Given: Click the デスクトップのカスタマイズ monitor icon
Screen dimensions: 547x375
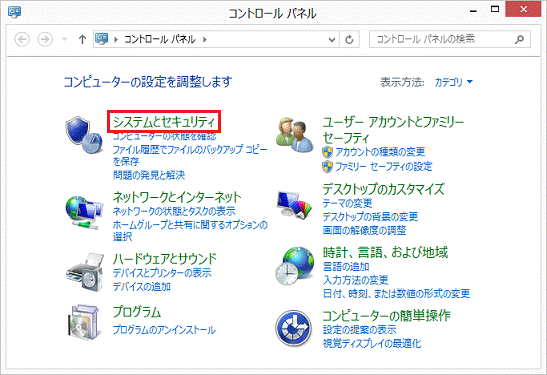Looking at the screenshot, I should click(x=294, y=205).
